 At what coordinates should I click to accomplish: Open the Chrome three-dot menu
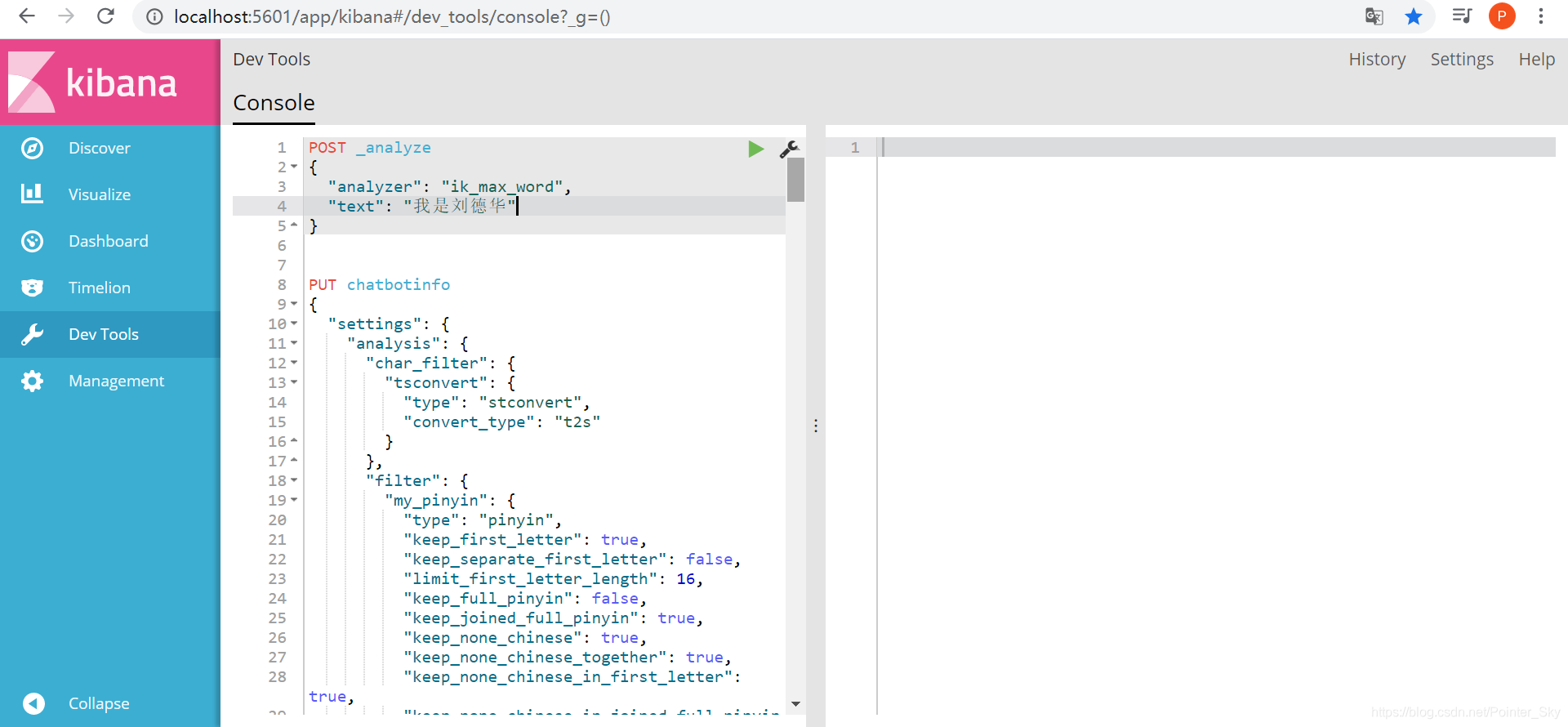coord(1541,16)
